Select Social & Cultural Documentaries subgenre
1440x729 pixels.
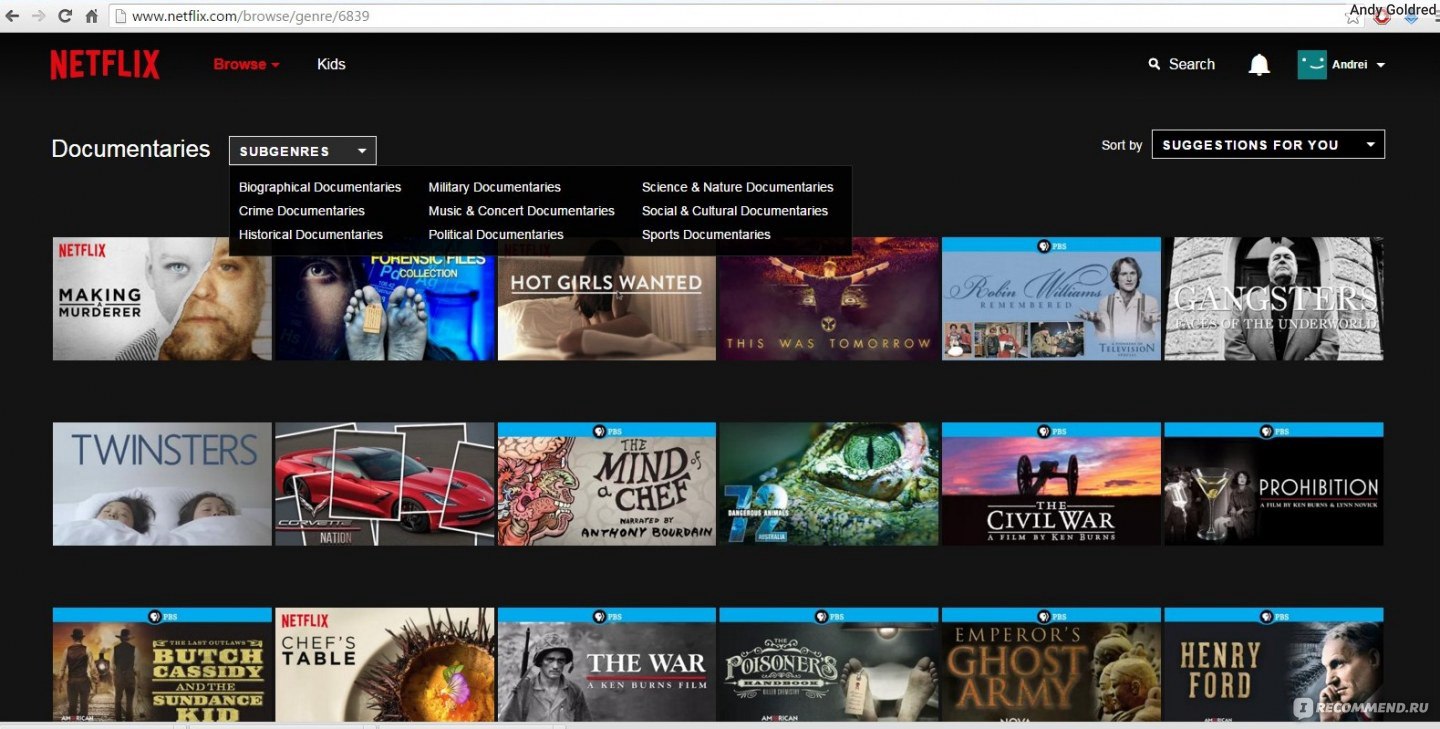pyautogui.click(x=735, y=211)
